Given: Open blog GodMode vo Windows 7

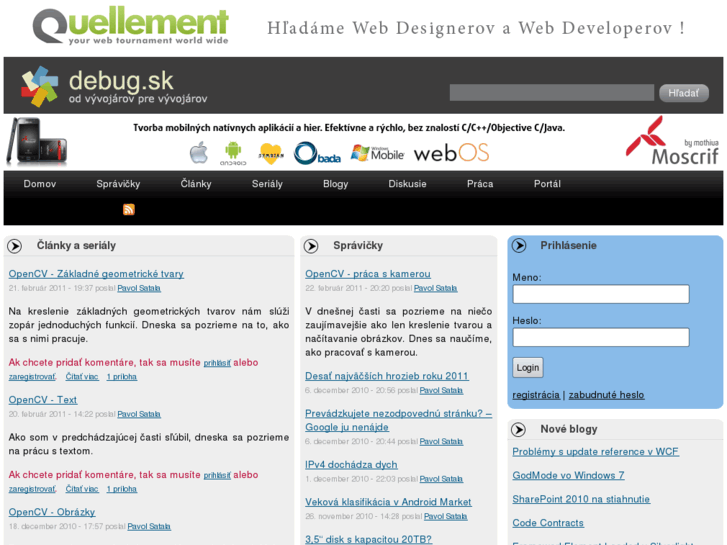Looking at the screenshot, I should (568, 475).
